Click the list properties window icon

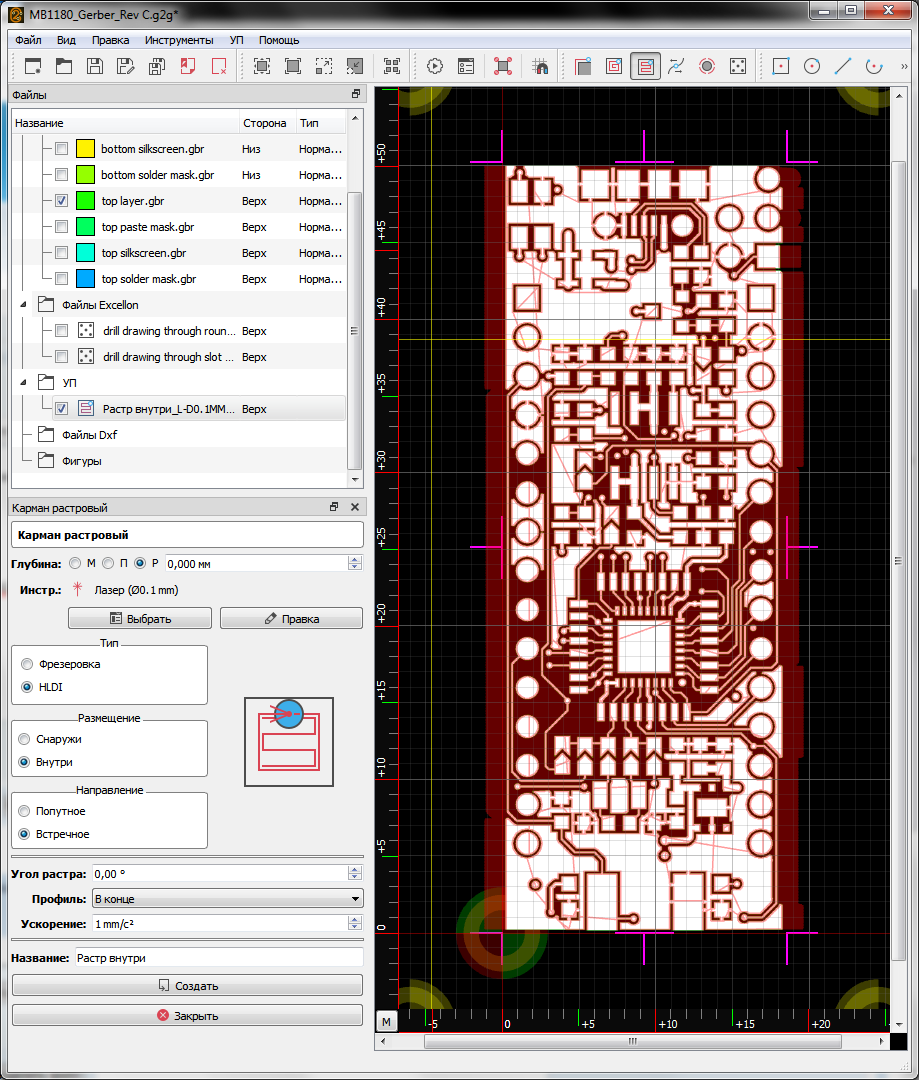[x=466, y=66]
